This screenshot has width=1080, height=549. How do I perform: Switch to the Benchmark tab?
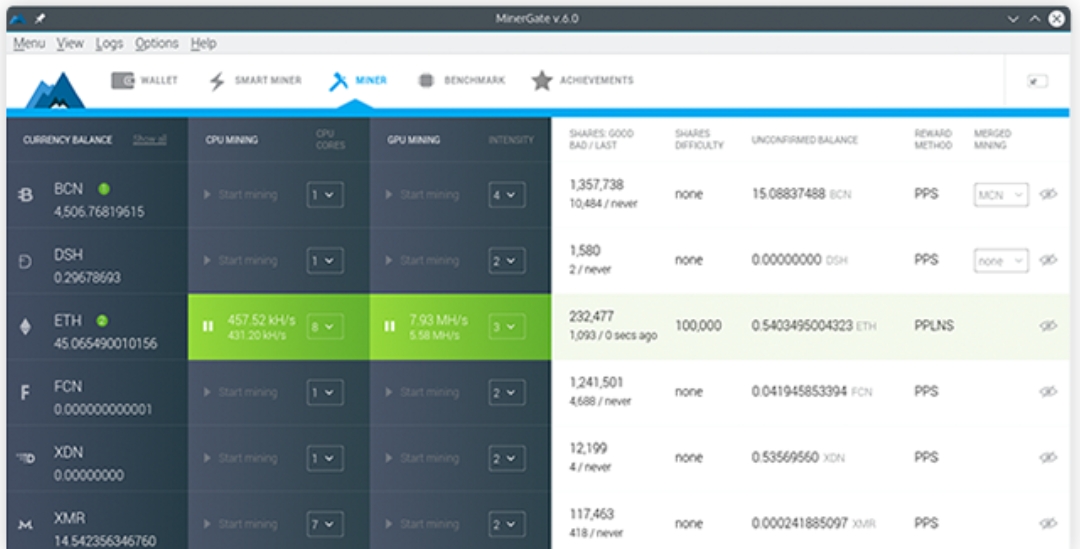pos(461,81)
